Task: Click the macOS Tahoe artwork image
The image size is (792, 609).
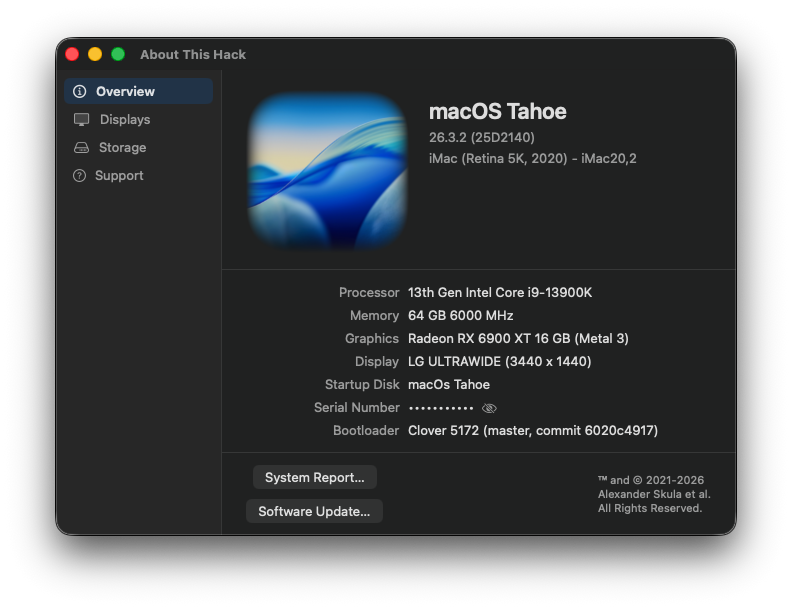Action: tap(328, 171)
